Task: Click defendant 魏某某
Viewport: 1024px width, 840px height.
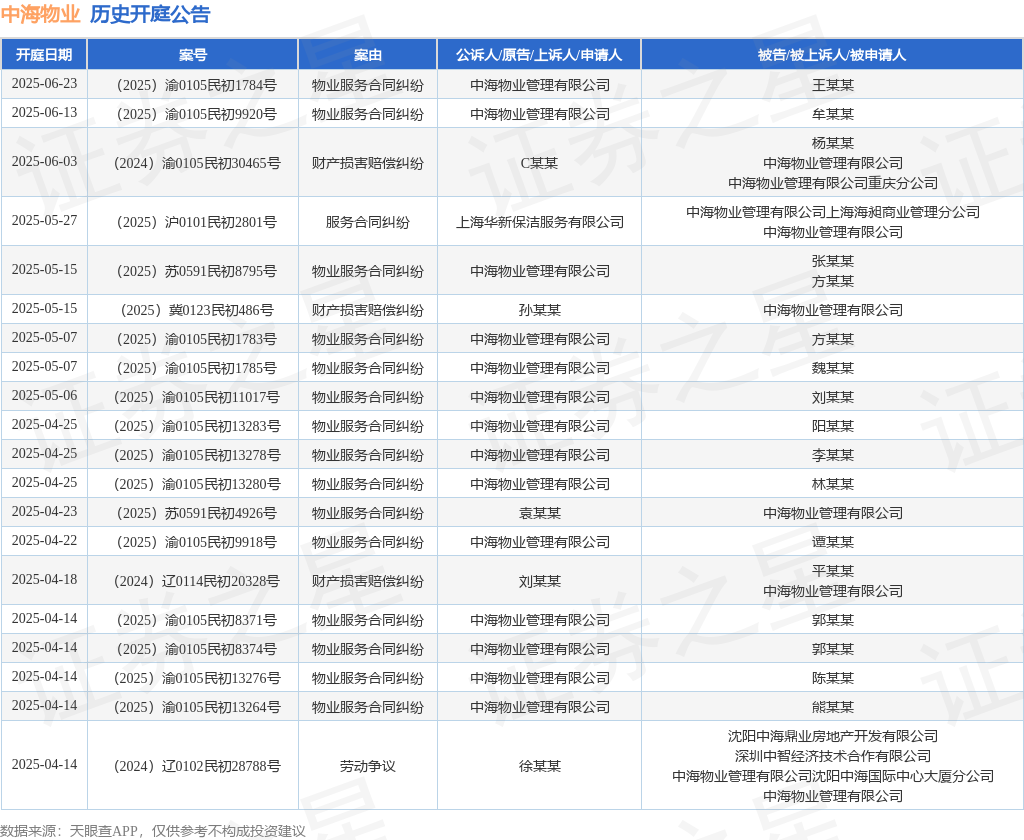Action: [833, 368]
